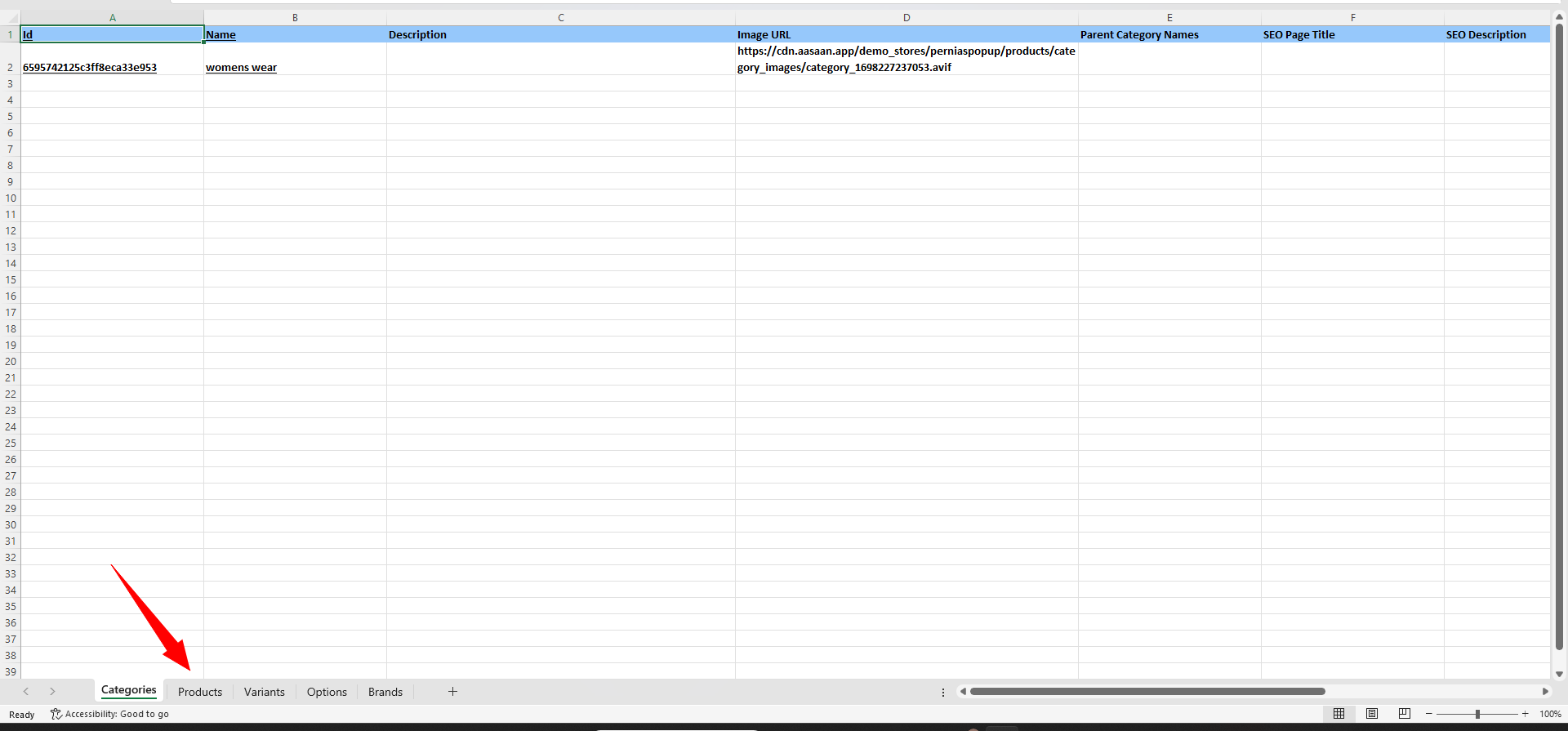Switch to Normal view in status bar
The height and width of the screenshot is (731, 1568).
pos(1339,714)
